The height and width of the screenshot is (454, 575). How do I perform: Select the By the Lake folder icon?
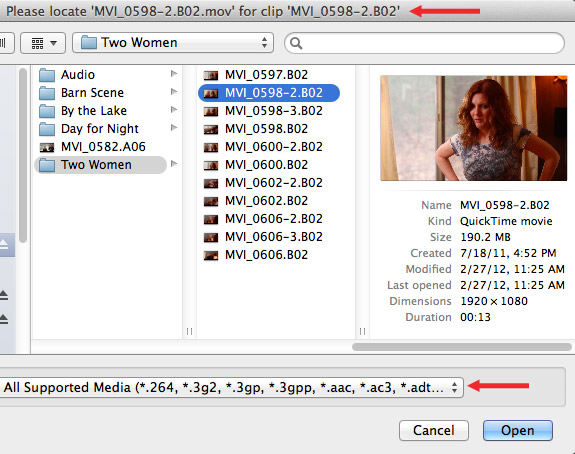pyautogui.click(x=47, y=111)
